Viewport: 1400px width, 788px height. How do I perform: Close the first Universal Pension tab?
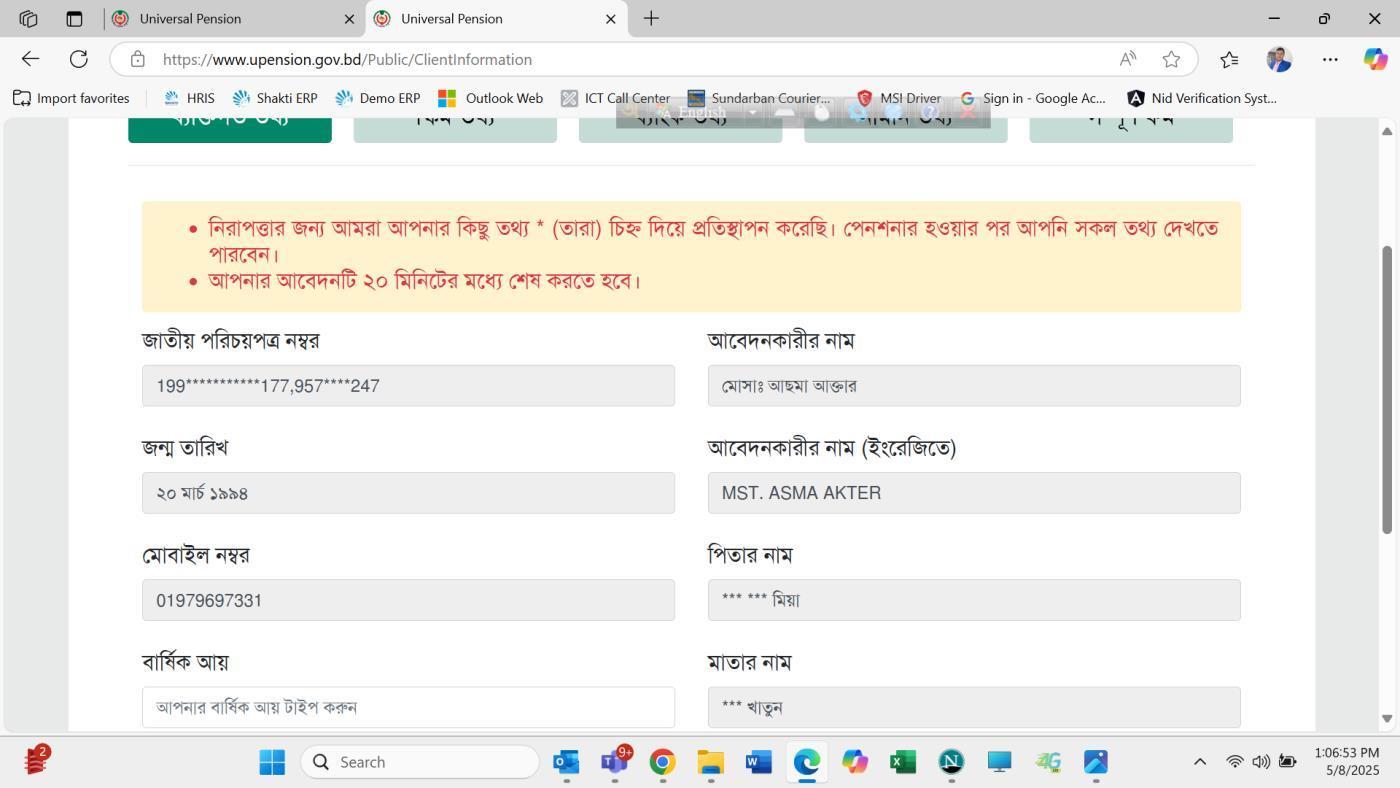349,19
